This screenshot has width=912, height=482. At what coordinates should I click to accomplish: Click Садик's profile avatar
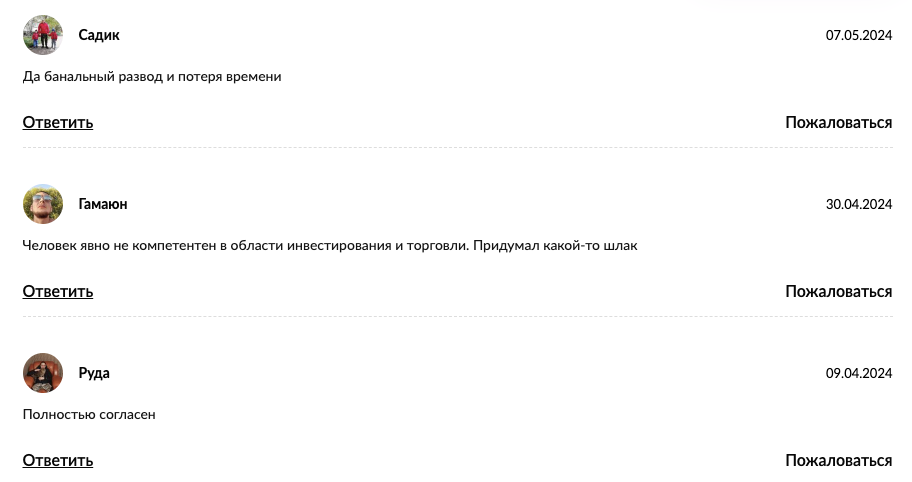pos(43,35)
